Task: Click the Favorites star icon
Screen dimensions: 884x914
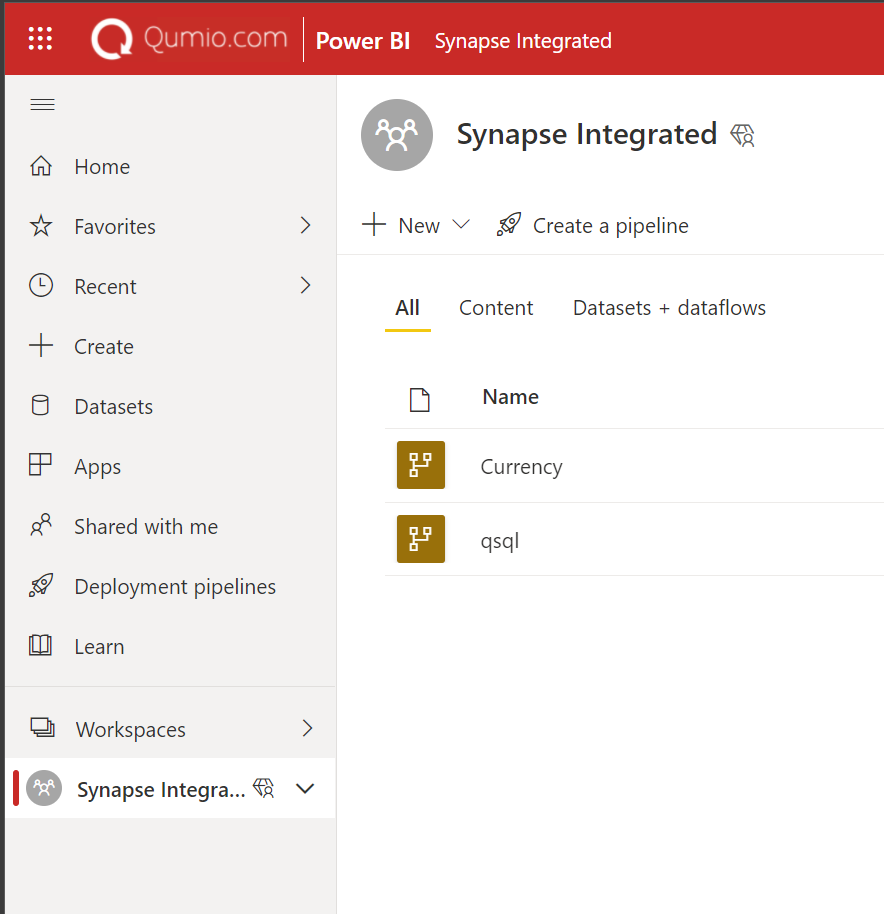Action: [x=41, y=226]
